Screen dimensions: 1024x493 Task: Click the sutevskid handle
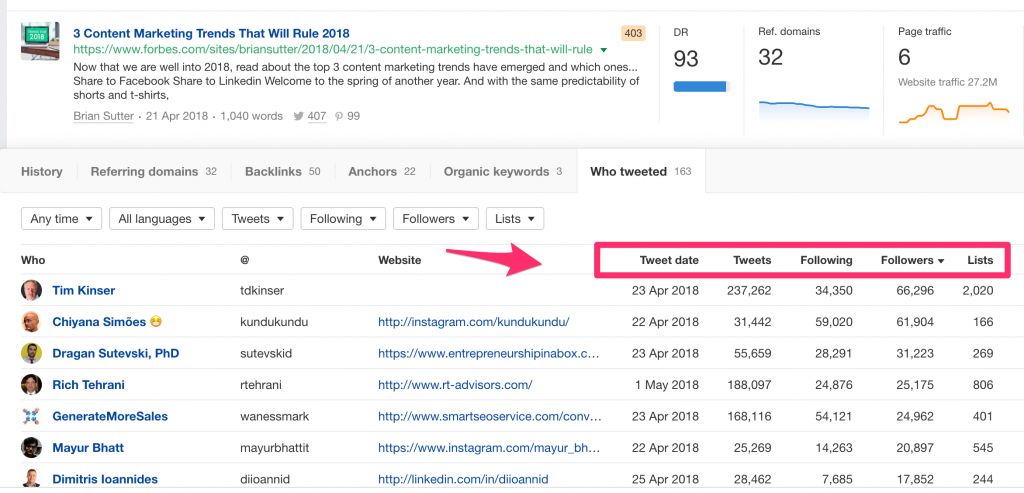(x=266, y=353)
